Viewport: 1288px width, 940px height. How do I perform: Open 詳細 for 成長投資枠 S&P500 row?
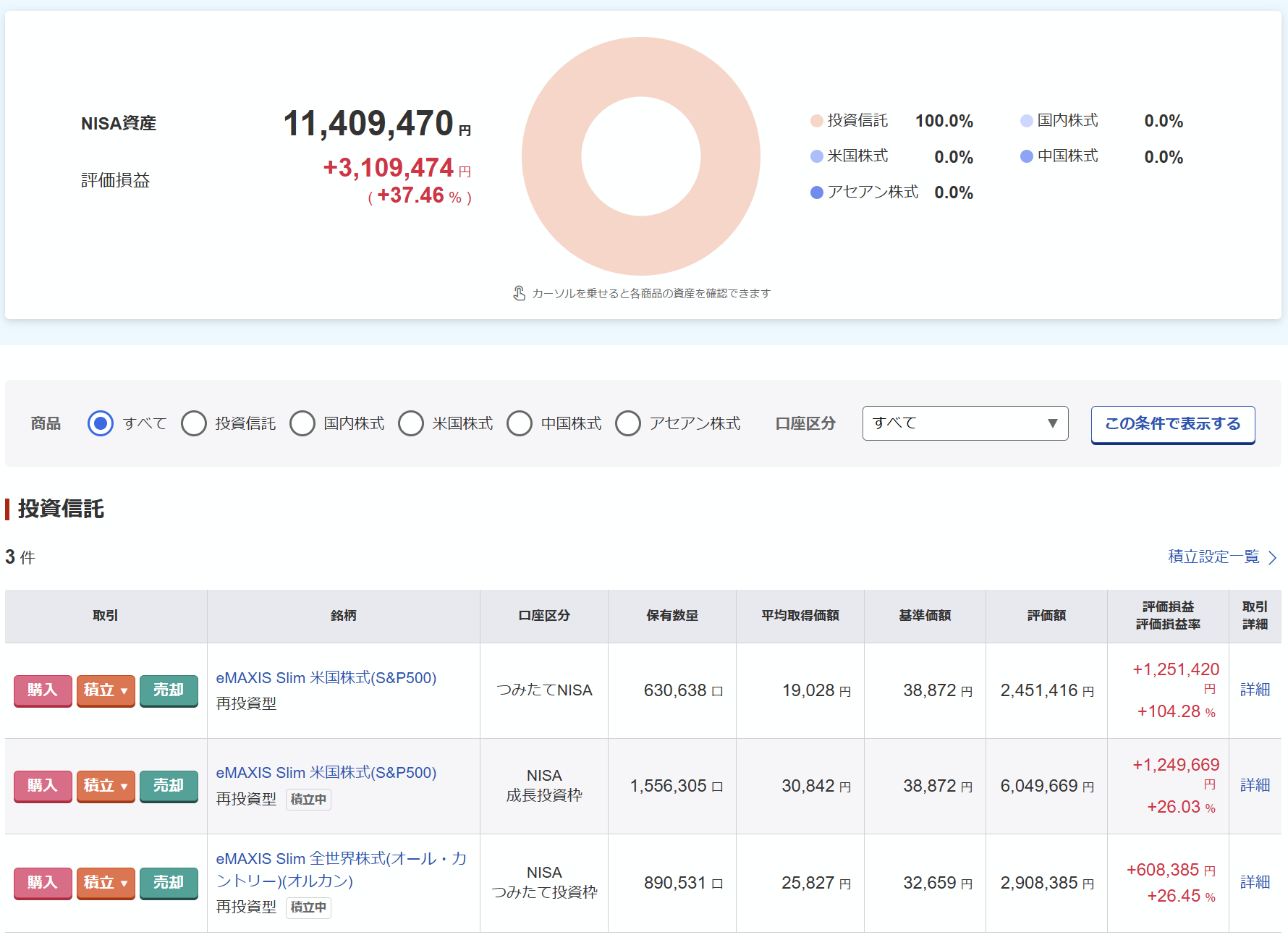[x=1255, y=785]
